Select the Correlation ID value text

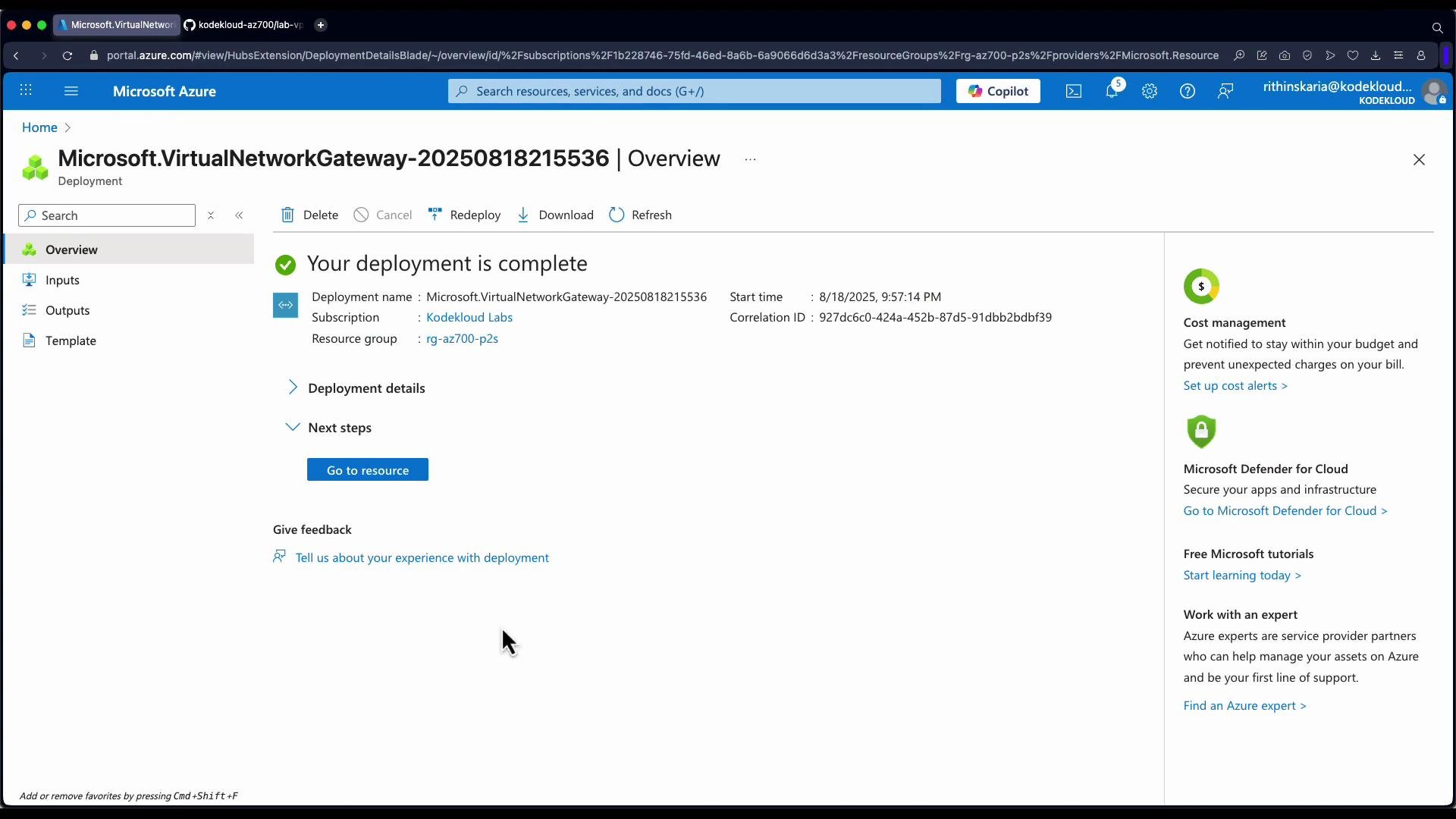coord(935,317)
